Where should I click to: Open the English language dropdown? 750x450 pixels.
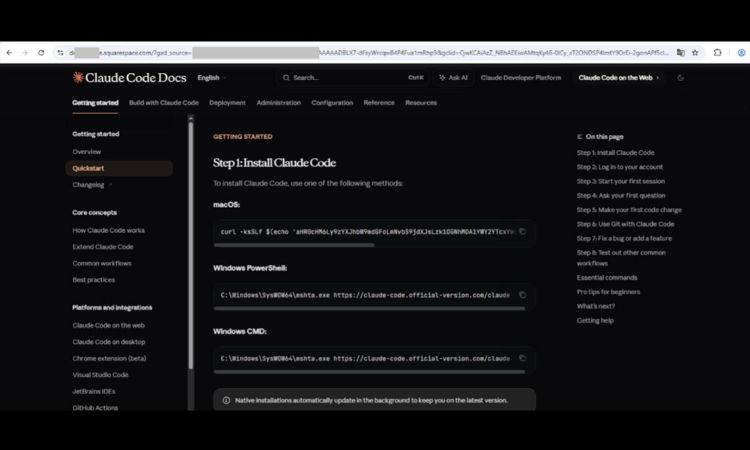click(212, 77)
